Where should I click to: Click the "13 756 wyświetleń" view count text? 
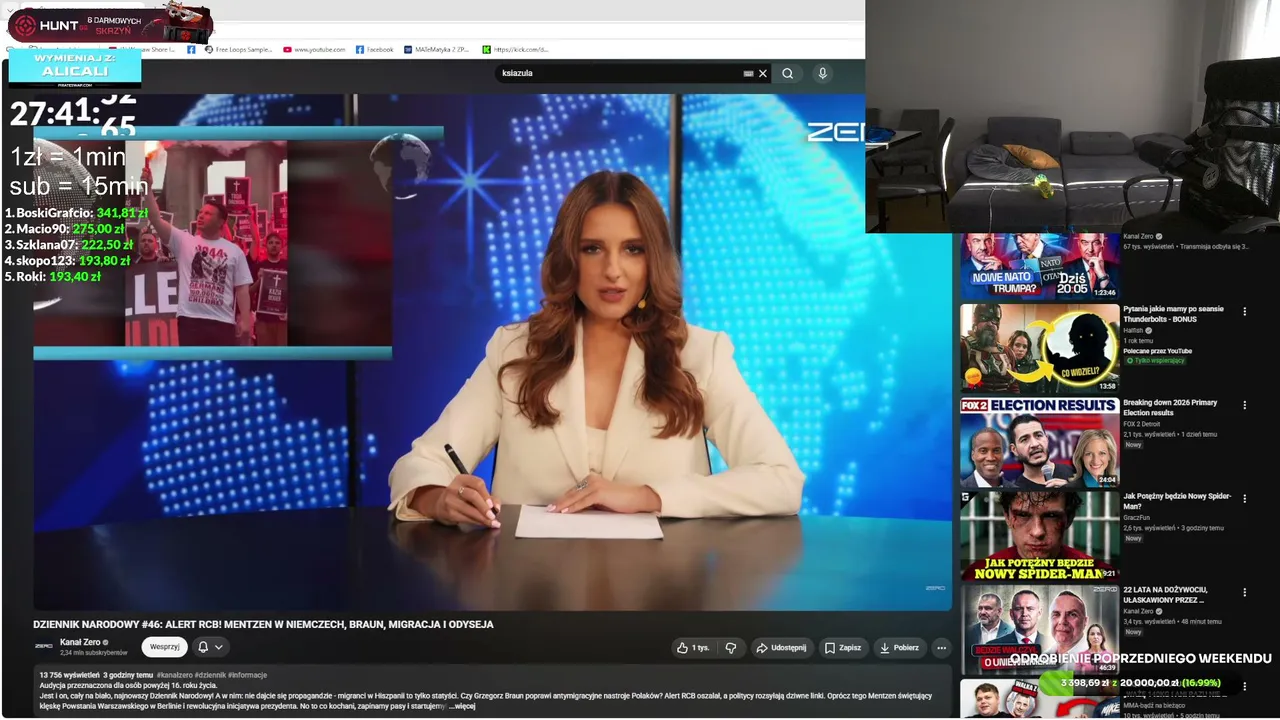point(69,675)
